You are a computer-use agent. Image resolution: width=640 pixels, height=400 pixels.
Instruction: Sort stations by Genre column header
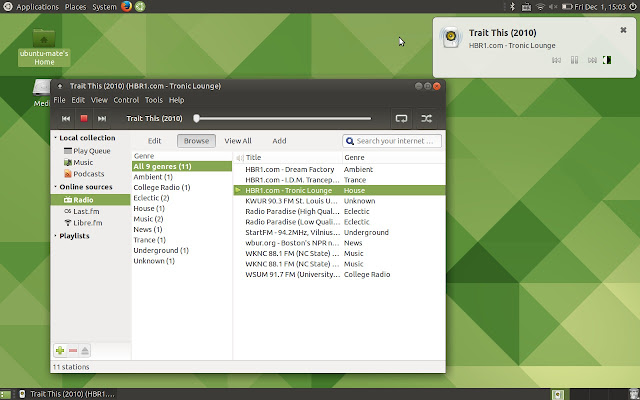394,158
